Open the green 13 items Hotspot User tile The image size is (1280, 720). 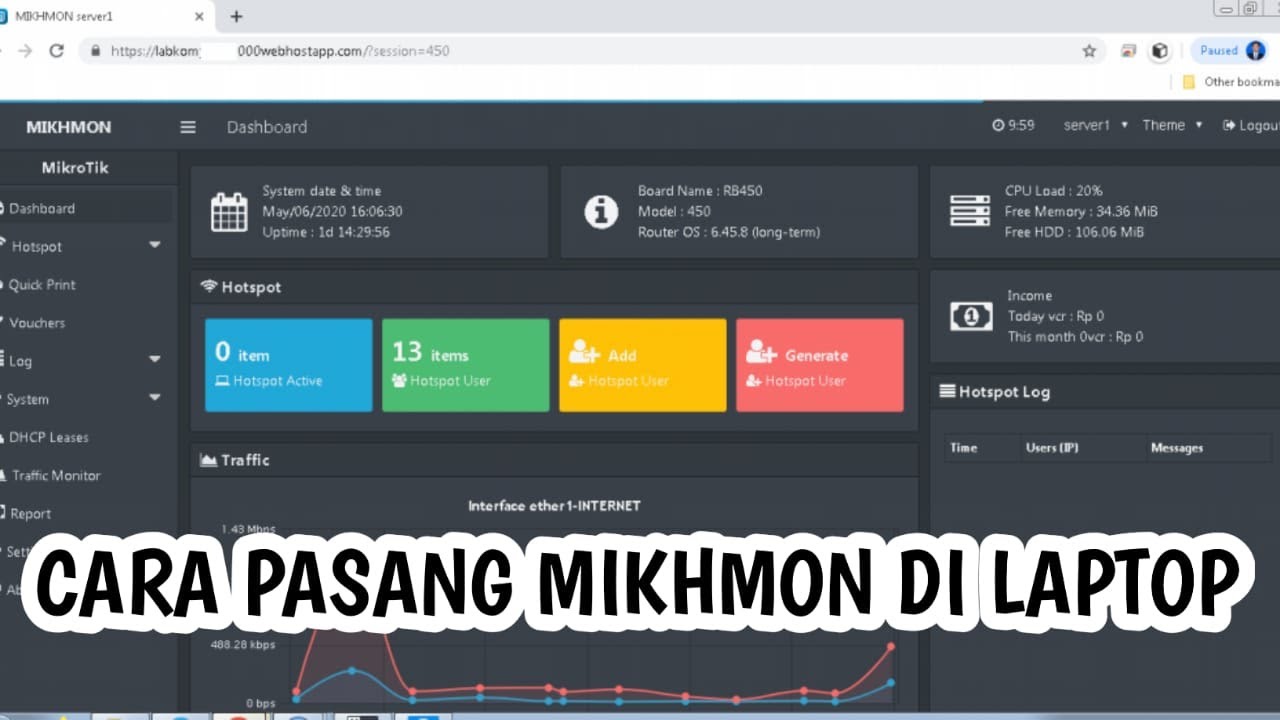[x=465, y=365]
